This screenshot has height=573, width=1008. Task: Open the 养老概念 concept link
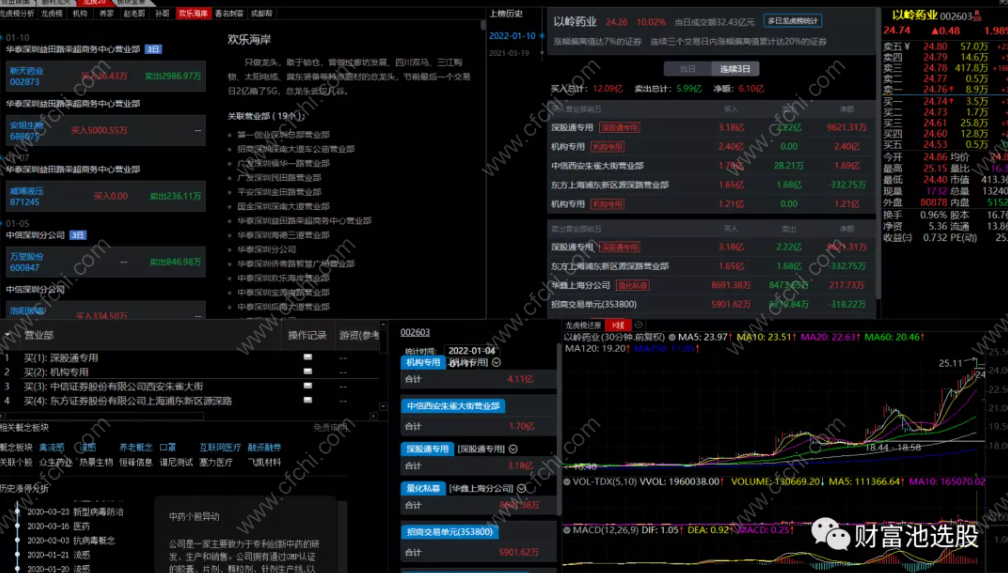click(136, 447)
